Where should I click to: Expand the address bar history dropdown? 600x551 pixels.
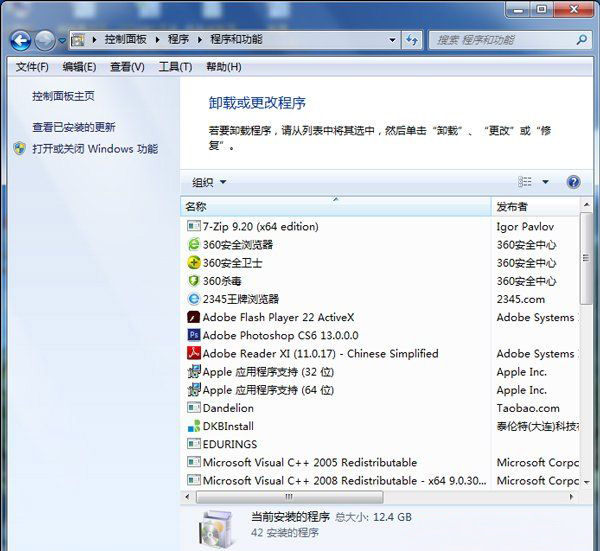tap(391, 40)
